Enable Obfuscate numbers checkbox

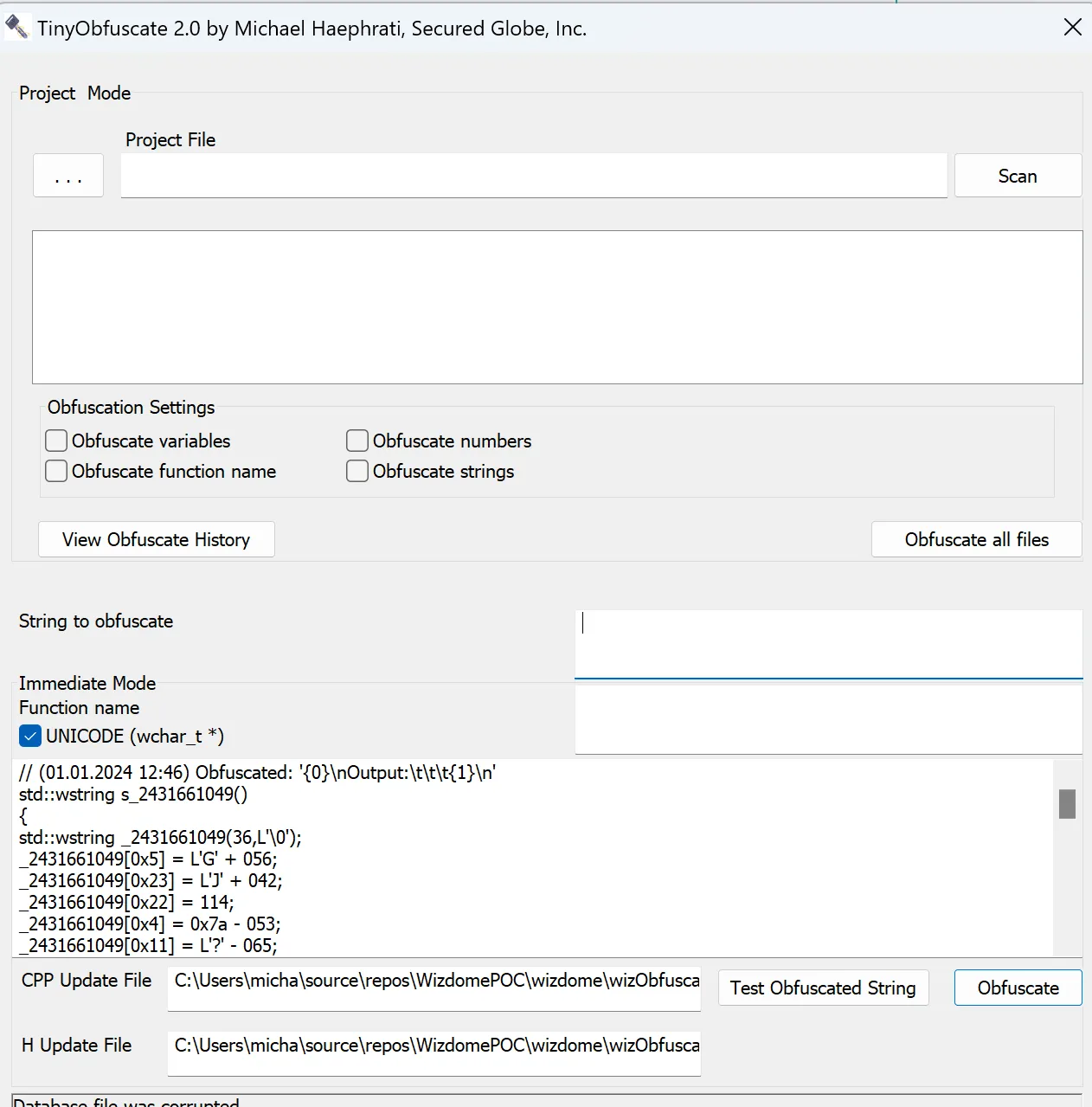click(357, 441)
